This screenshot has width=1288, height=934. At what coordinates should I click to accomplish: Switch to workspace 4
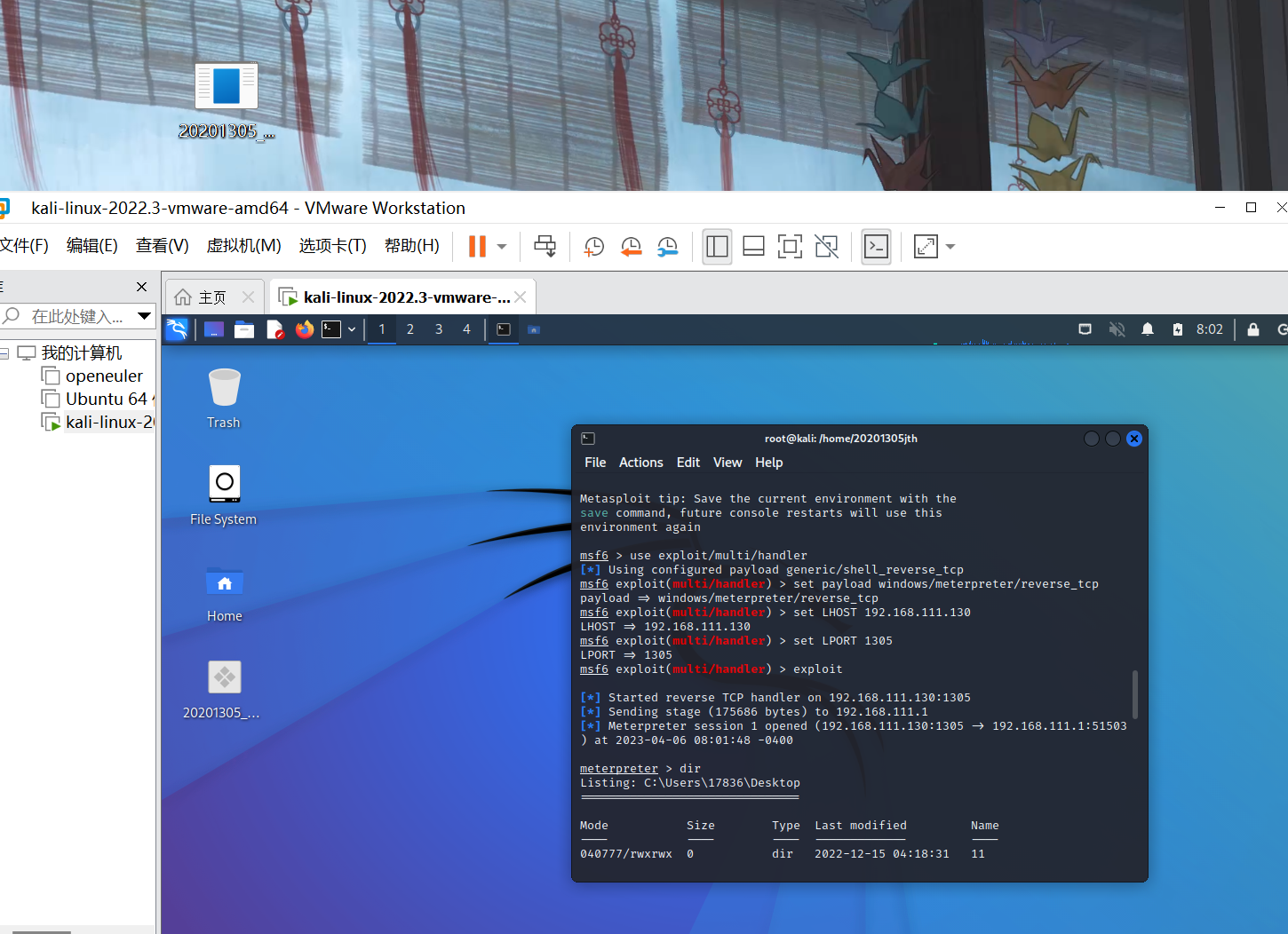click(467, 329)
